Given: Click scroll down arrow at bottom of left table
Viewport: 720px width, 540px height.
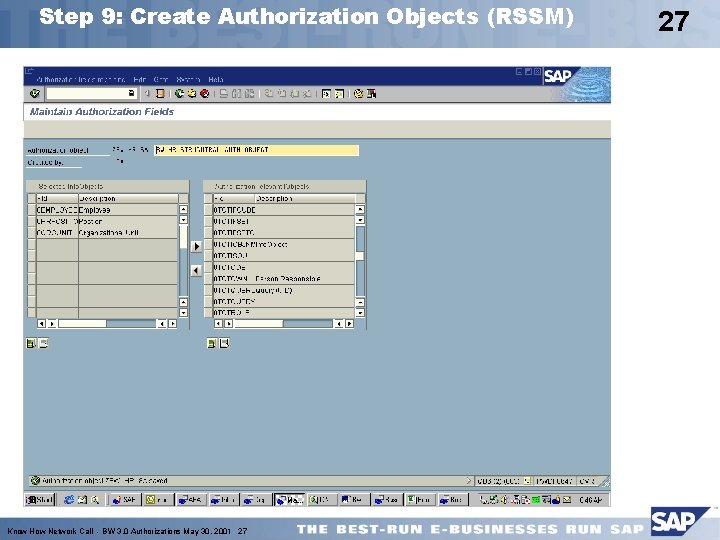Looking at the screenshot, I should (183, 313).
